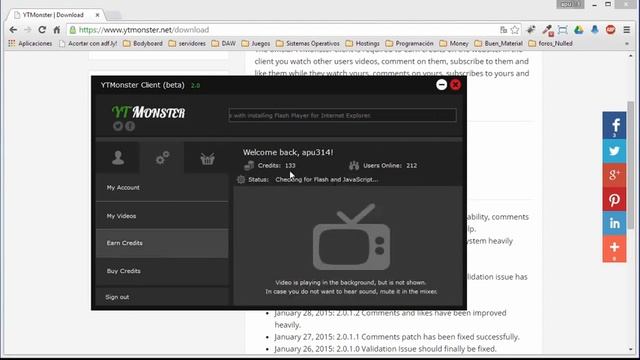
Task: Open the Programación bookmarks folder
Action: 409,43
